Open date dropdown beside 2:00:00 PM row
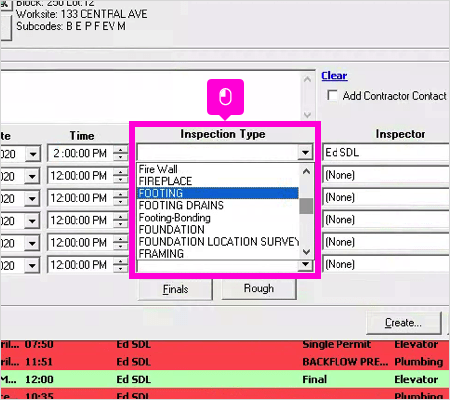The height and width of the screenshot is (400, 450). [32, 154]
